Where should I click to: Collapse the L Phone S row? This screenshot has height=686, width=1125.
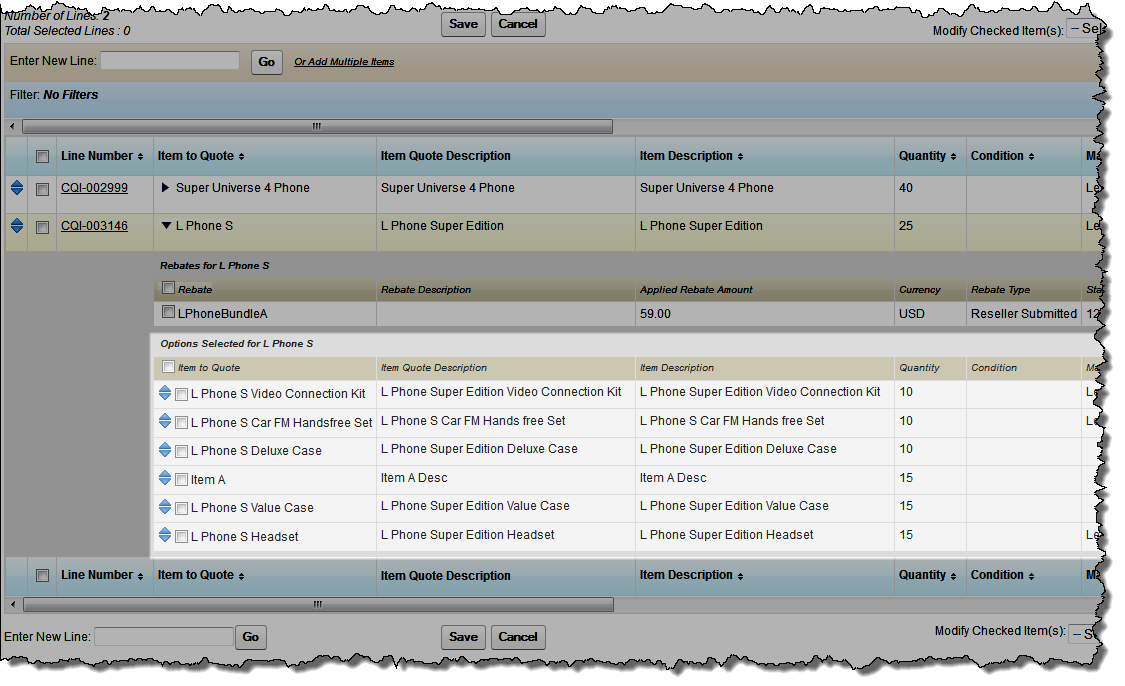(166, 226)
